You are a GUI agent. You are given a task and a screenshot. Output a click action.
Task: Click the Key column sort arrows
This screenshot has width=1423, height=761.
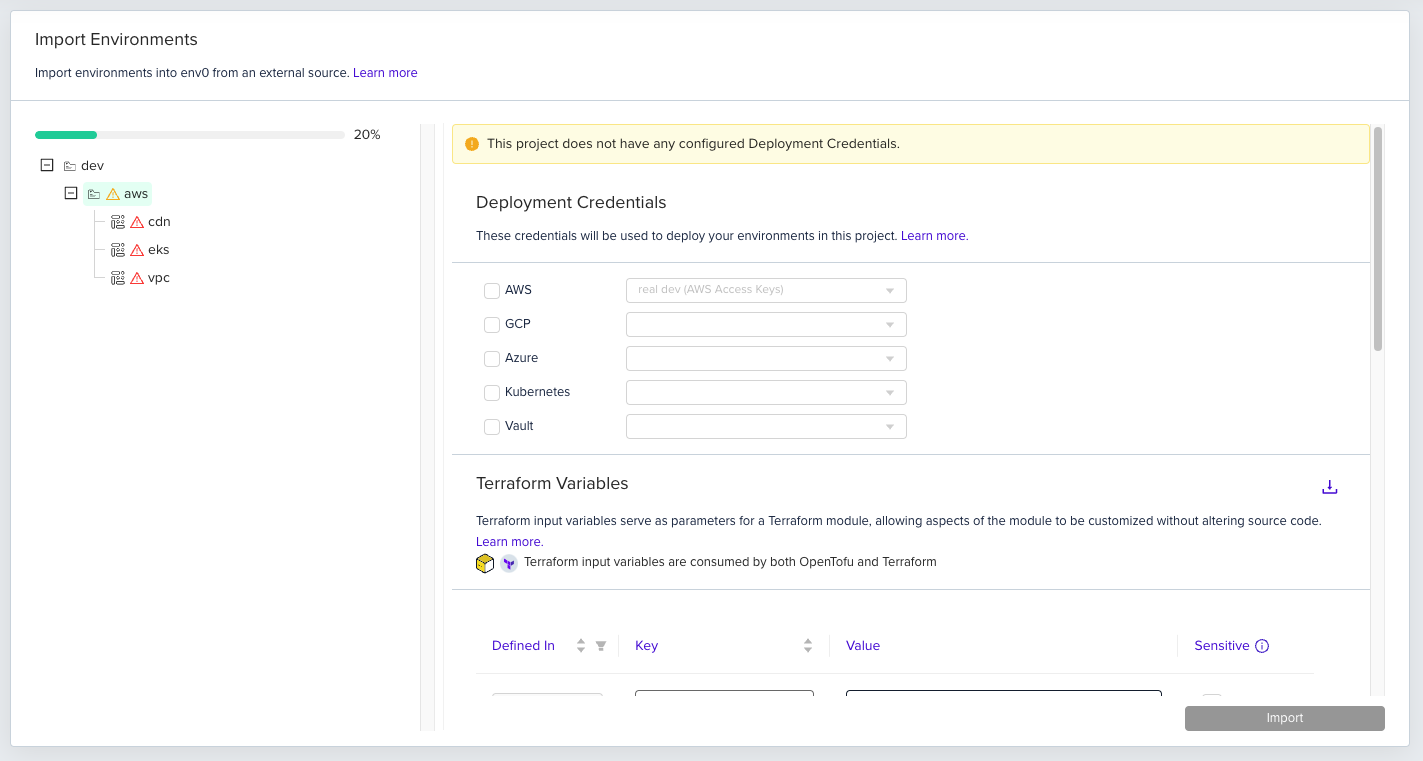click(808, 646)
